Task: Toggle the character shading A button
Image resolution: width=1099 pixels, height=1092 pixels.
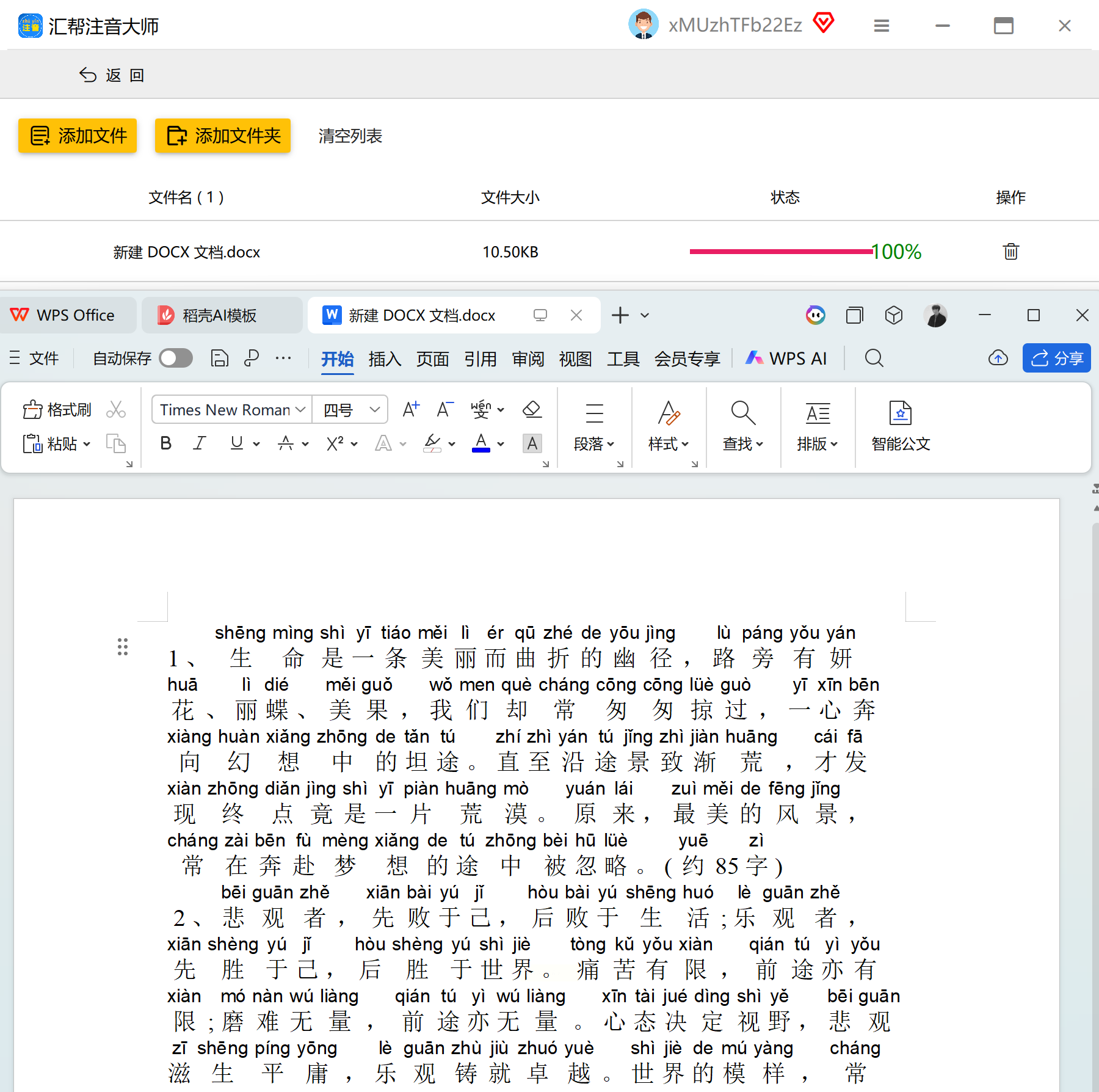Action: coord(532,443)
